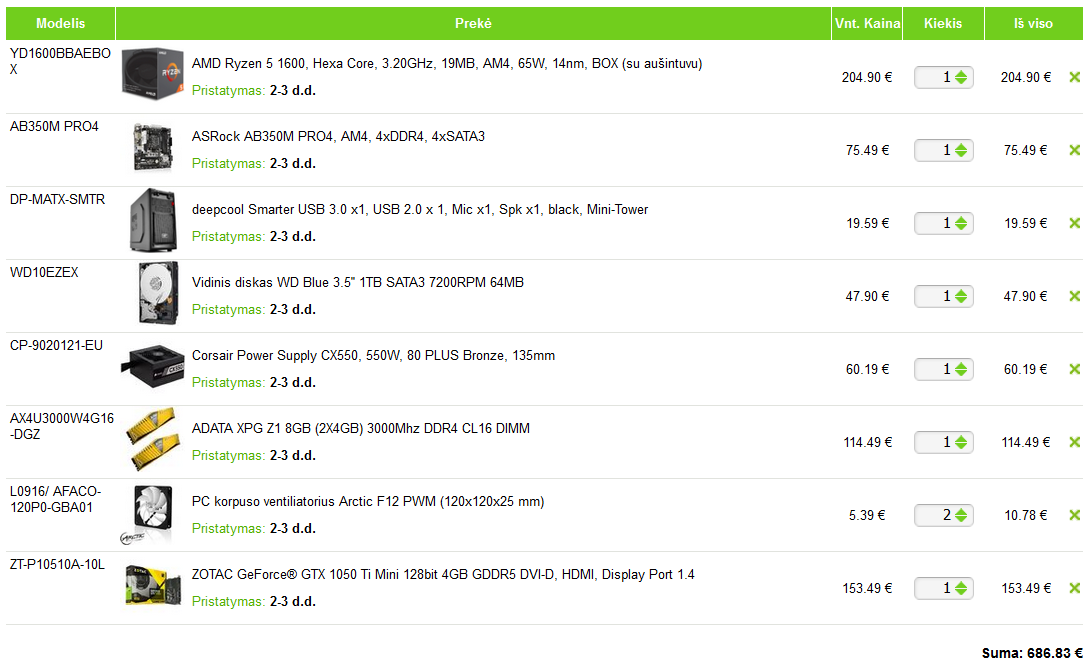Remove Corsair CX550 power supply from cart
This screenshot has width=1090, height=670.
(x=1074, y=369)
